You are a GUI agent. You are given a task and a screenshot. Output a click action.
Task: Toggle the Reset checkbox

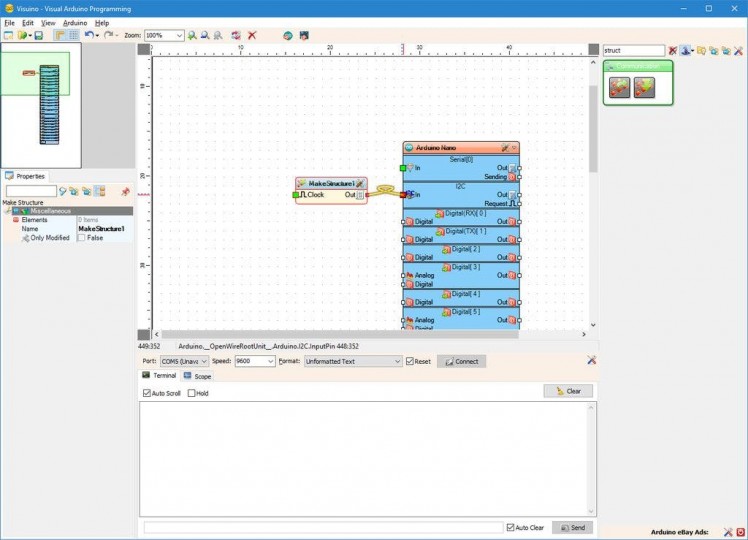click(x=410, y=361)
